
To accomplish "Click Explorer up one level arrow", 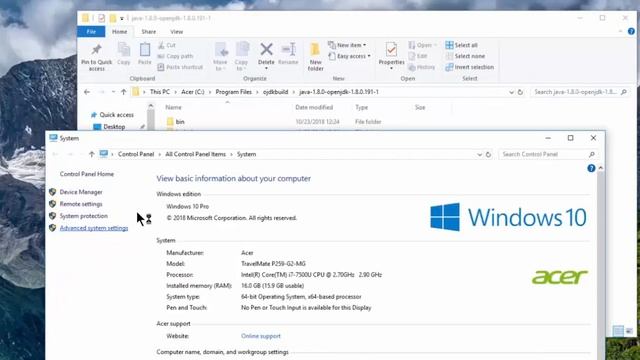I will (124, 92).
